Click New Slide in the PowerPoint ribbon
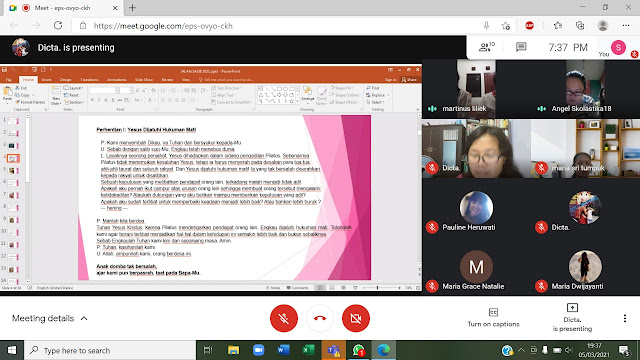 coord(56,95)
